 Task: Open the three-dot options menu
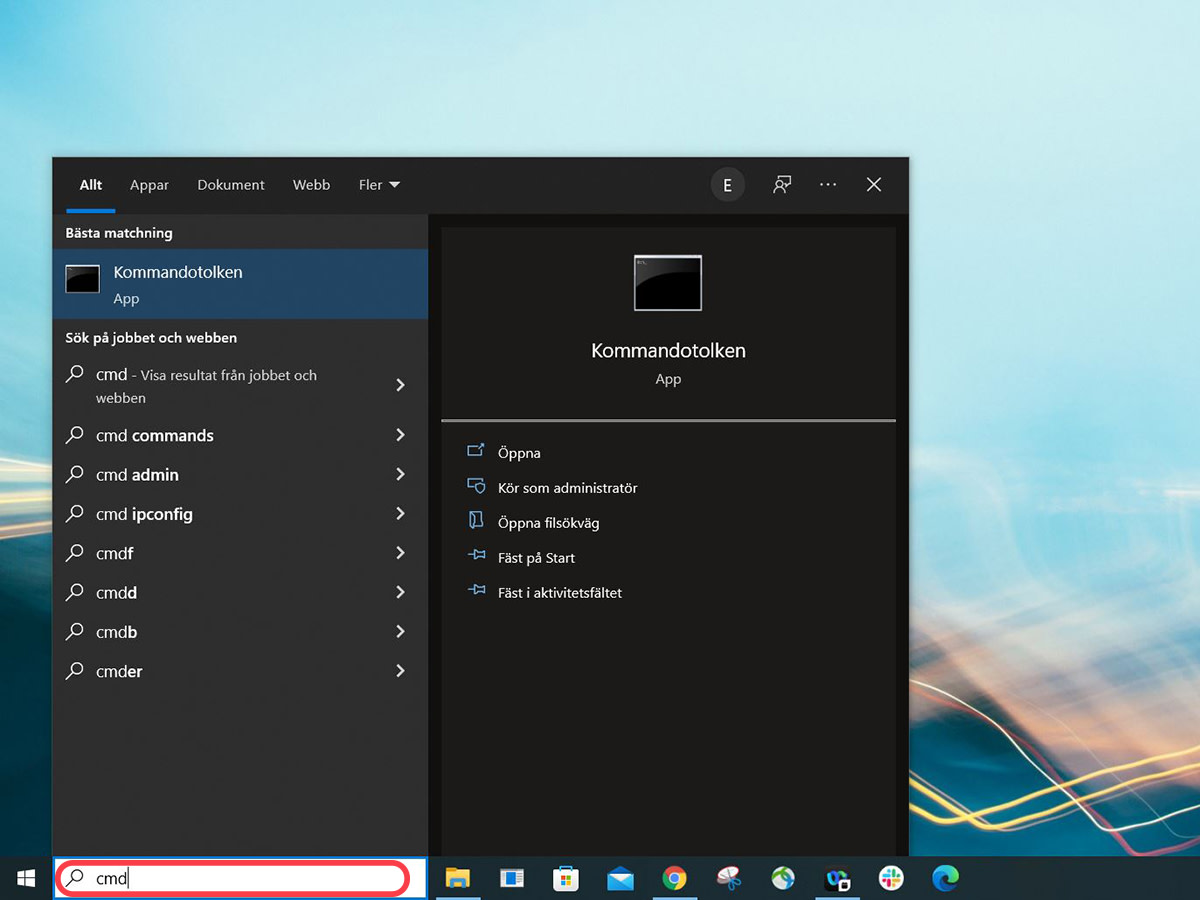pyautogui.click(x=828, y=185)
